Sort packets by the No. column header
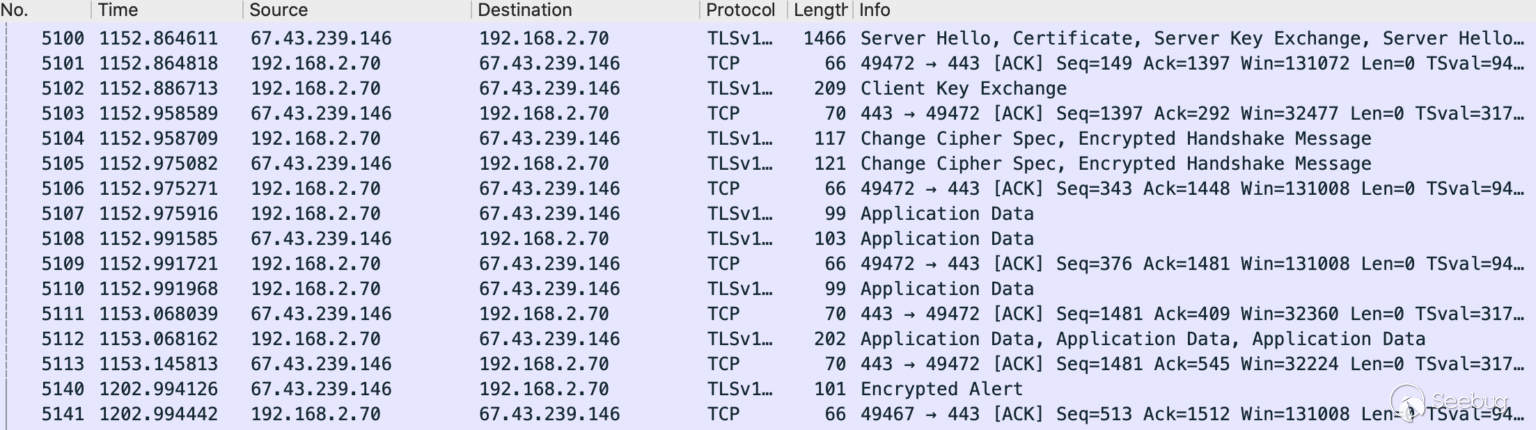Screen dimensions: 1536x430 coord(16,10)
